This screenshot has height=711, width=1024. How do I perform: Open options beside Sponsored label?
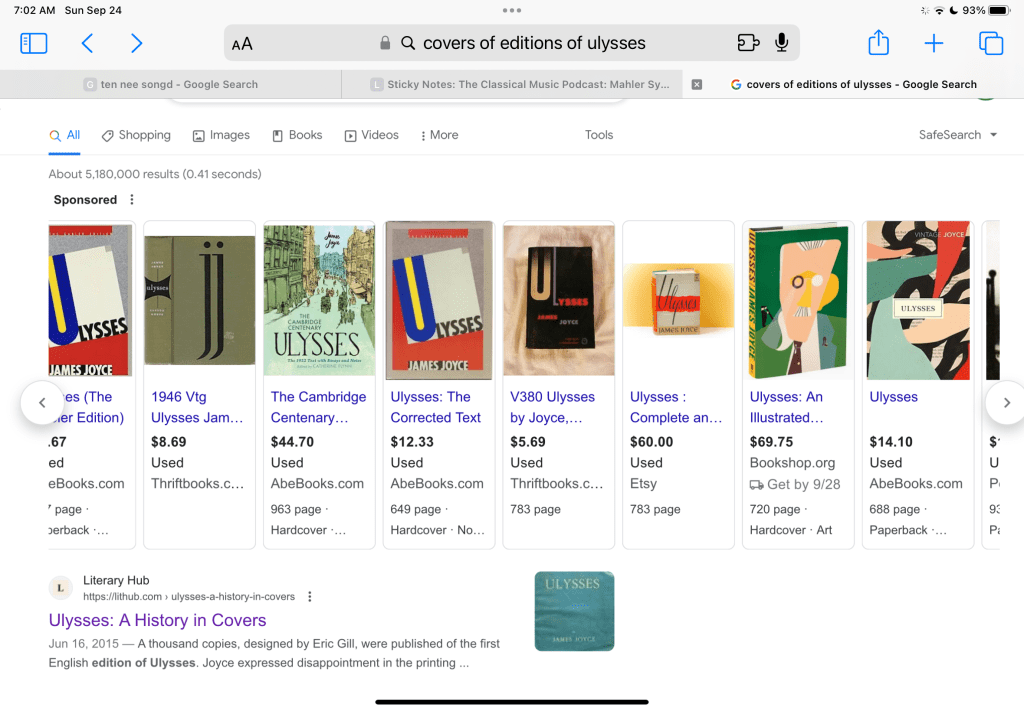coord(132,200)
